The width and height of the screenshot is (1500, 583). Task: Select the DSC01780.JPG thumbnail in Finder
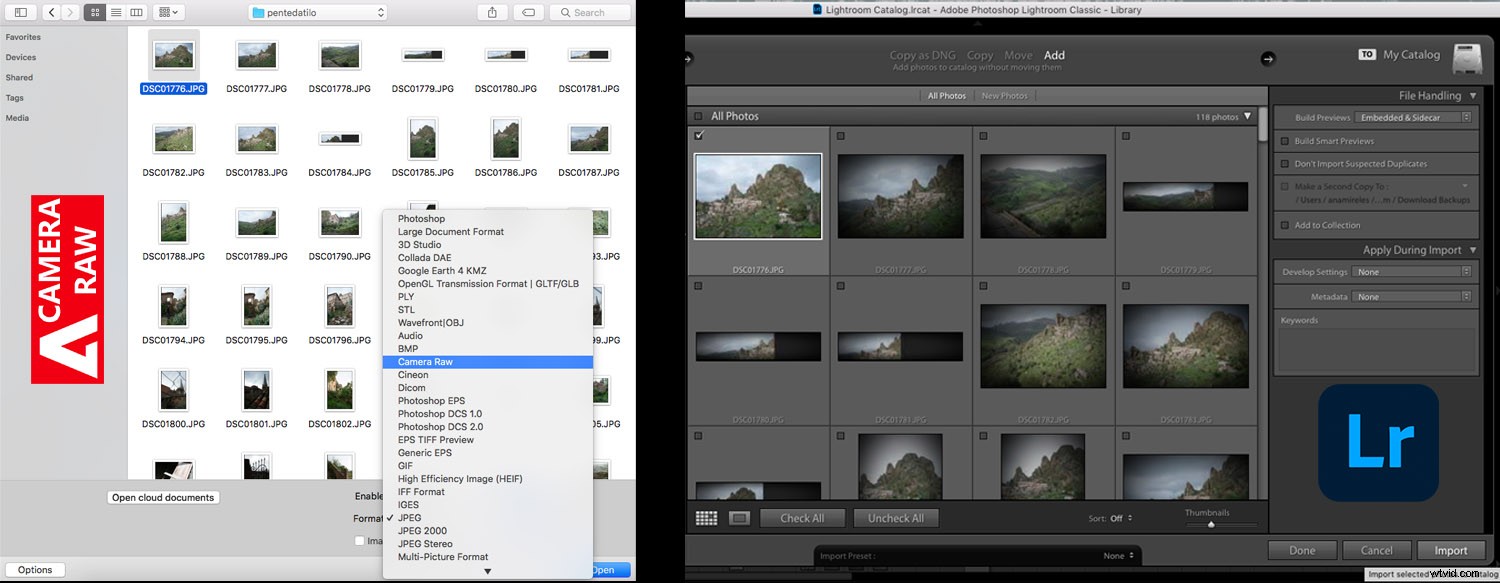[505, 55]
